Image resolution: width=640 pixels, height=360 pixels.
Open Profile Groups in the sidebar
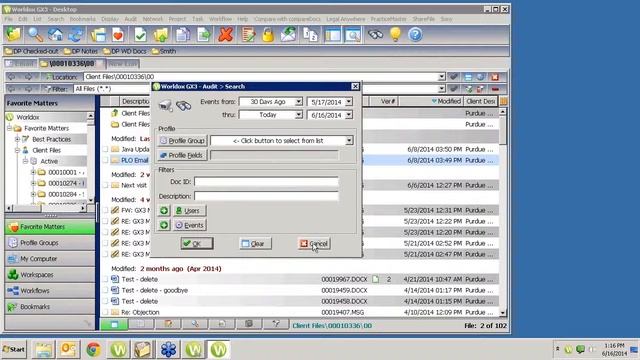coord(50,243)
